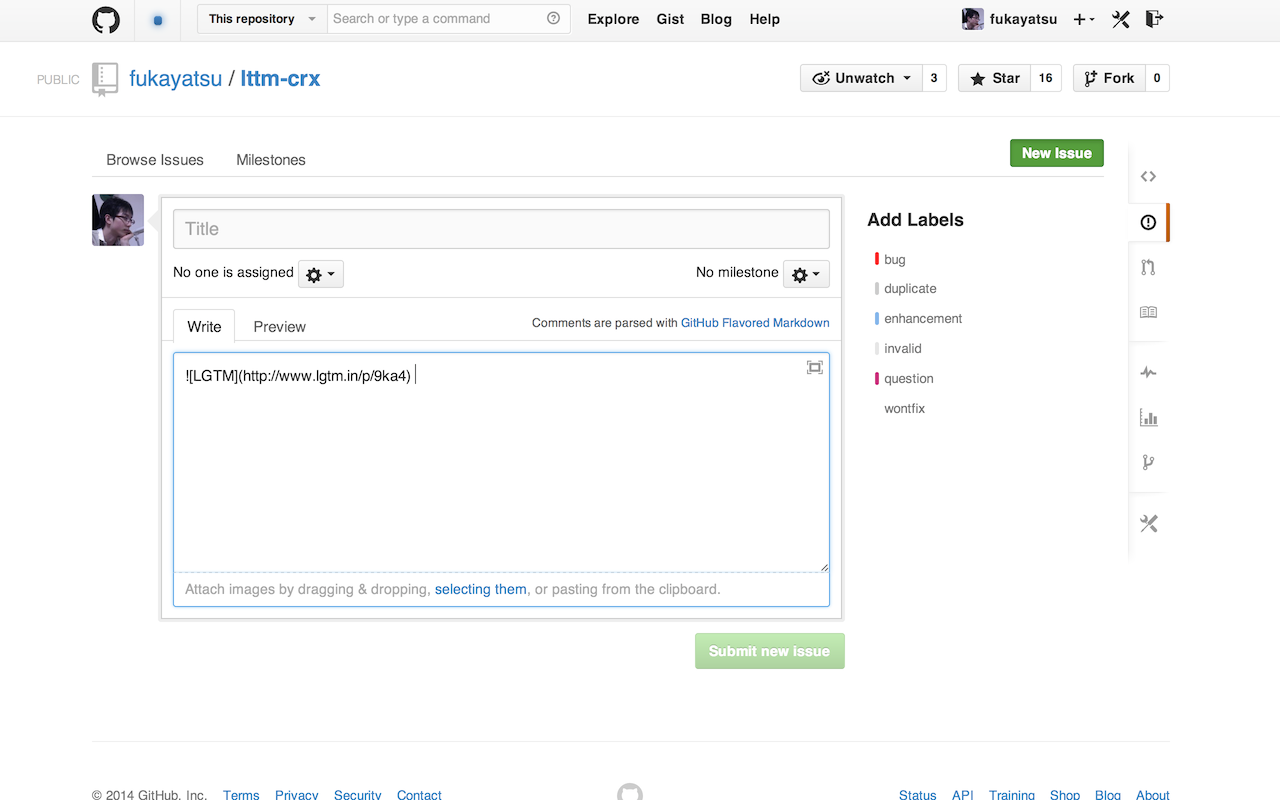
Task: Go to Blog in top navigation
Action: point(716,19)
